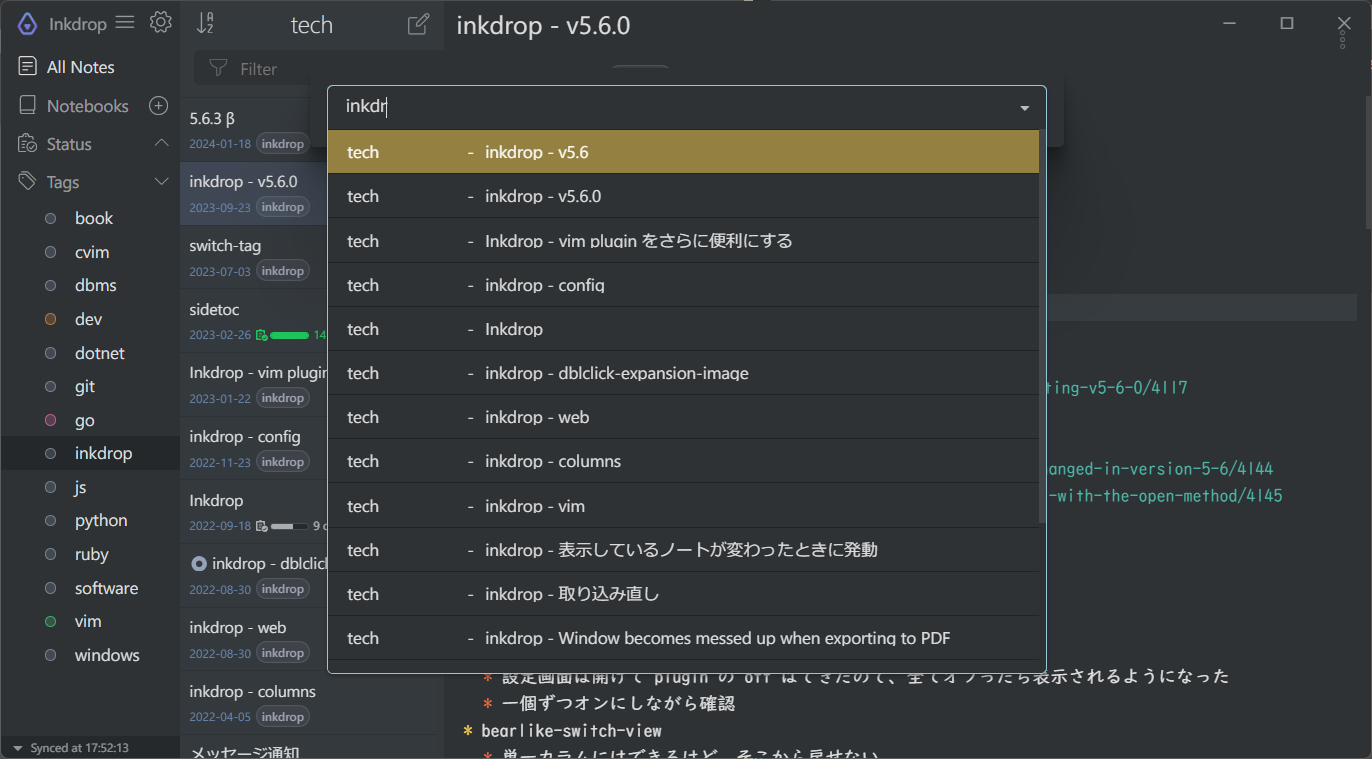Choose 'inkdrop - 取り込み直し' result
The width and height of the screenshot is (1372, 759).
[683, 594]
